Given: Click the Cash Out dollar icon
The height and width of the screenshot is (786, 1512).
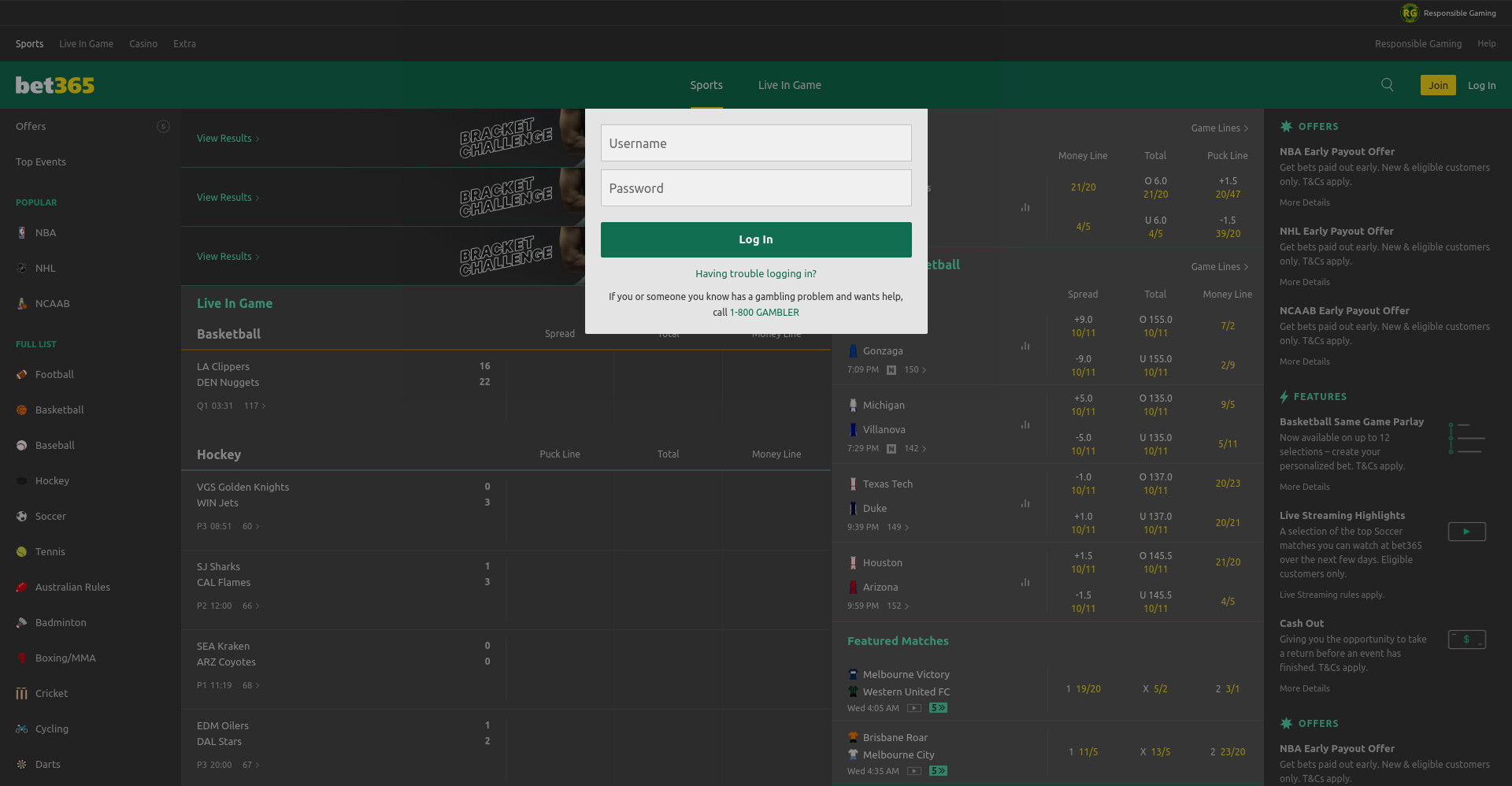Looking at the screenshot, I should coord(1466,640).
